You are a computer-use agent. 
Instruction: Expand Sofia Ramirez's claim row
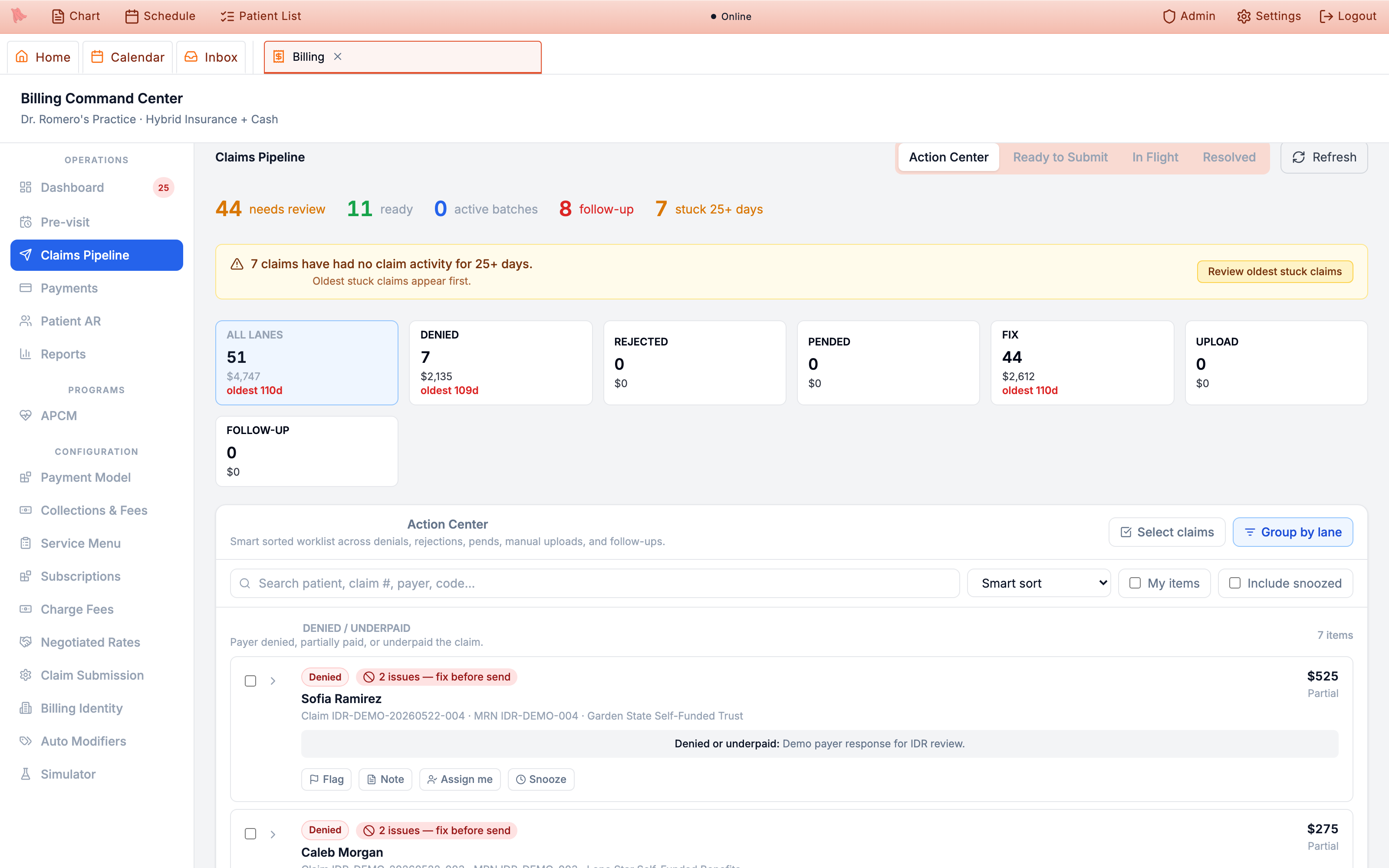coord(273,681)
